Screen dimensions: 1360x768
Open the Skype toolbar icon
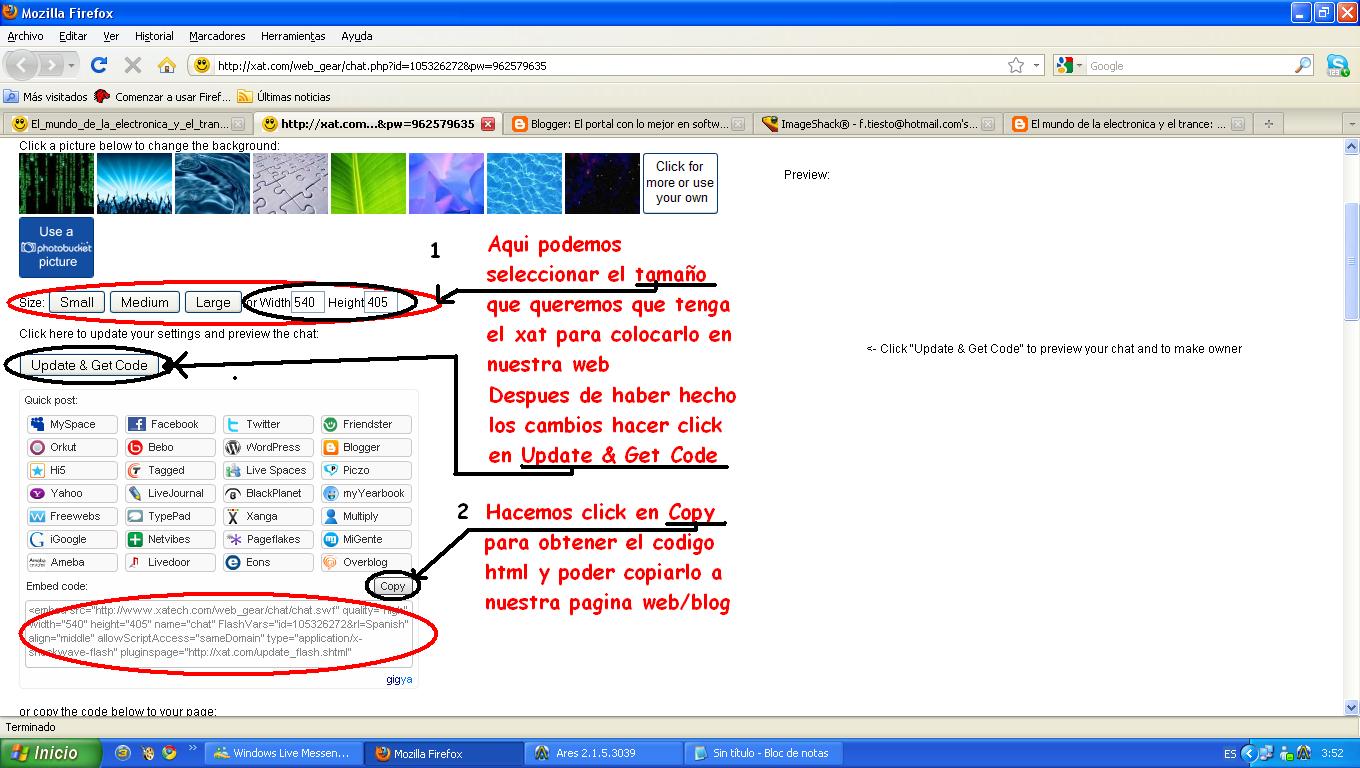1337,65
